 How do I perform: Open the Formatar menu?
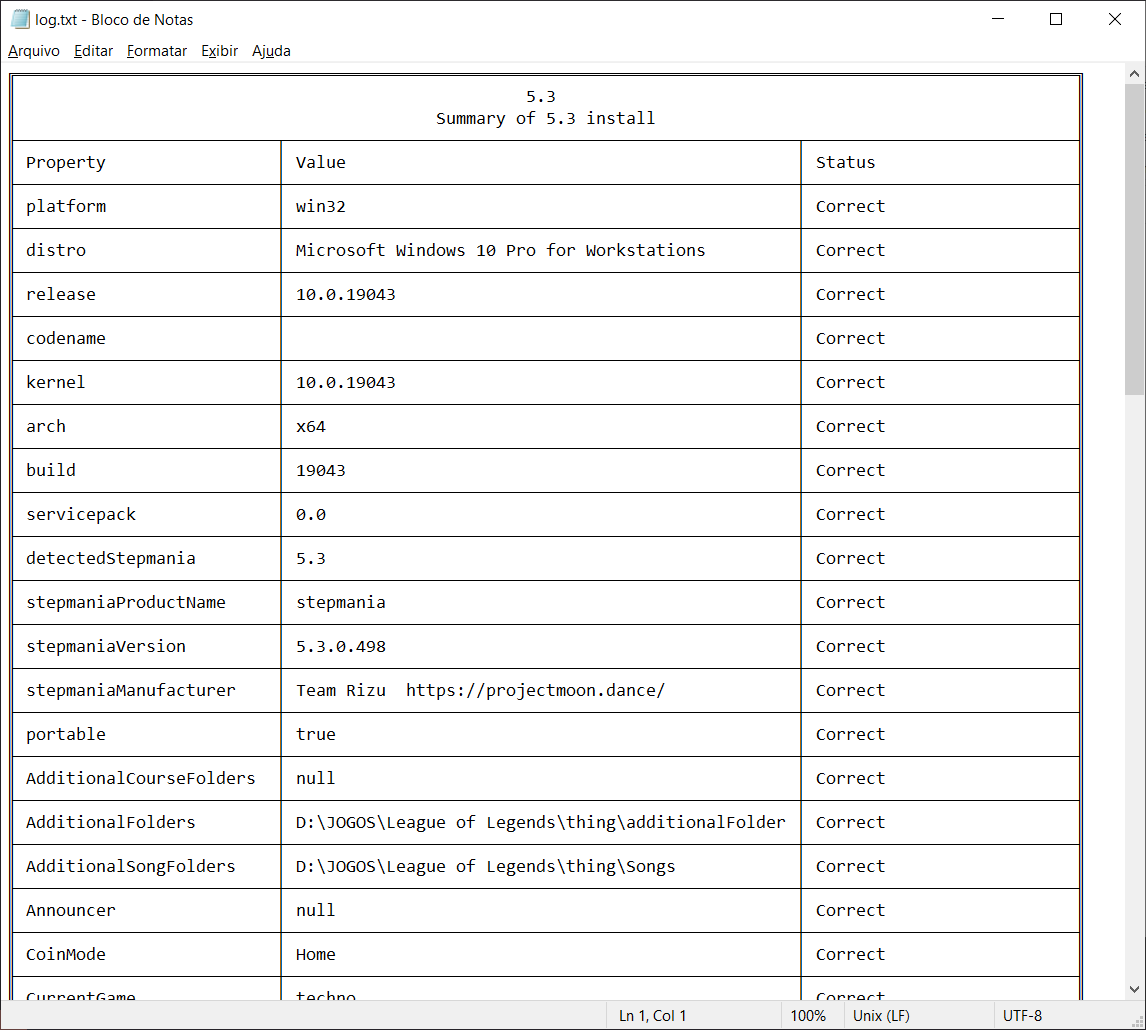pyautogui.click(x=156, y=51)
